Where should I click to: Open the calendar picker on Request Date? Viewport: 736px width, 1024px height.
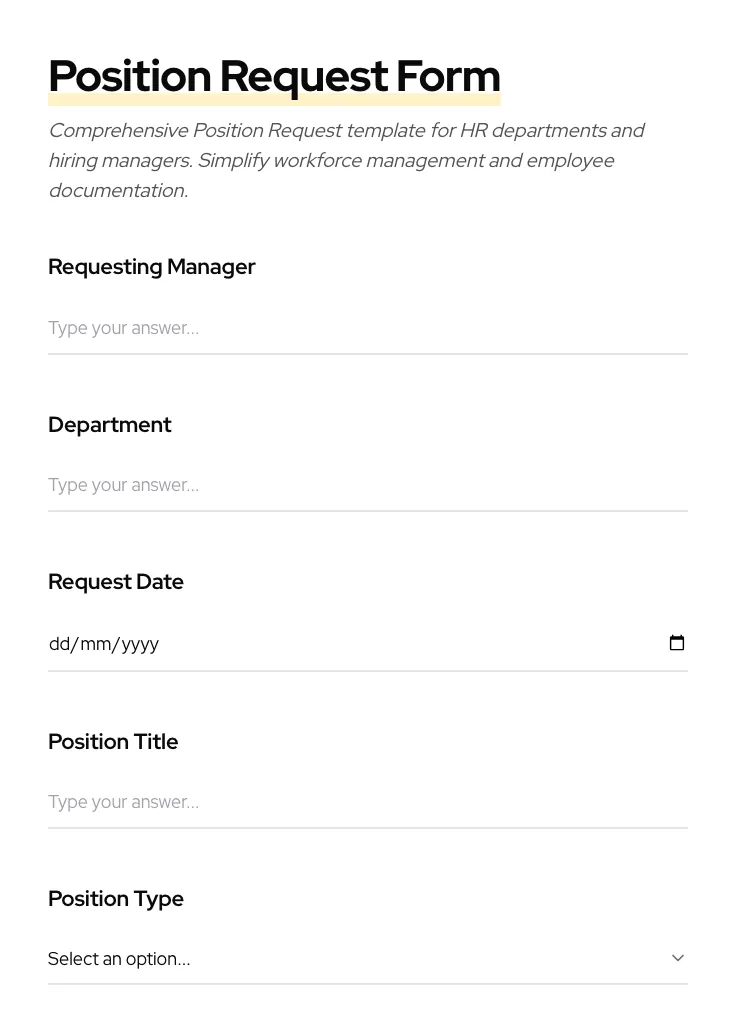tap(677, 643)
